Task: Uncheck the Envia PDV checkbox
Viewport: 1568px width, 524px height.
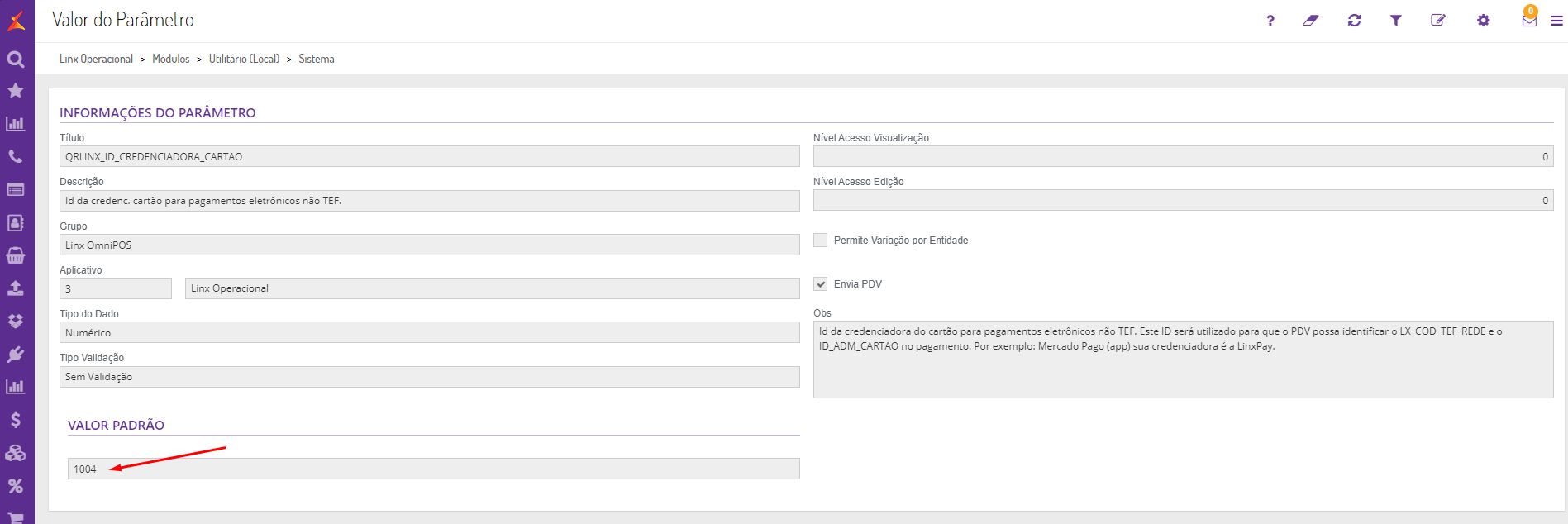Action: point(821,284)
